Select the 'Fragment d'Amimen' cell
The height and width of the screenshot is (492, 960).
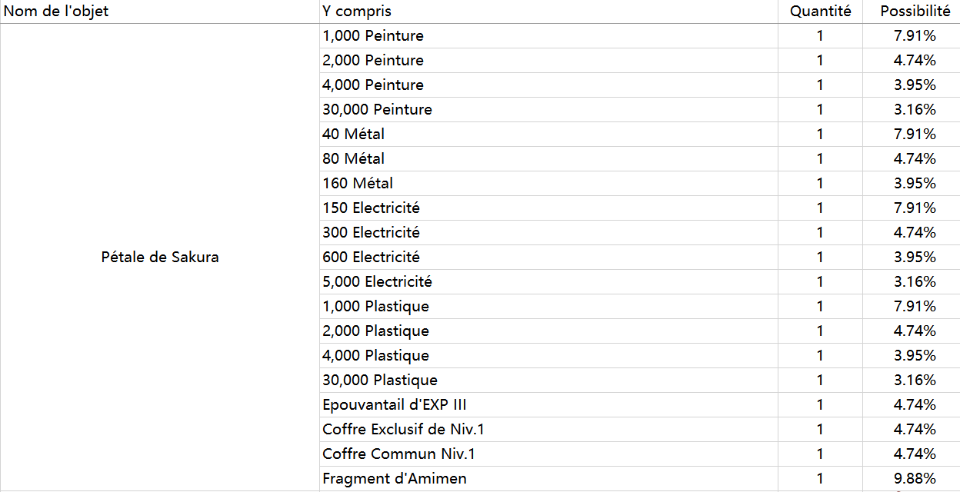click(x=549, y=479)
